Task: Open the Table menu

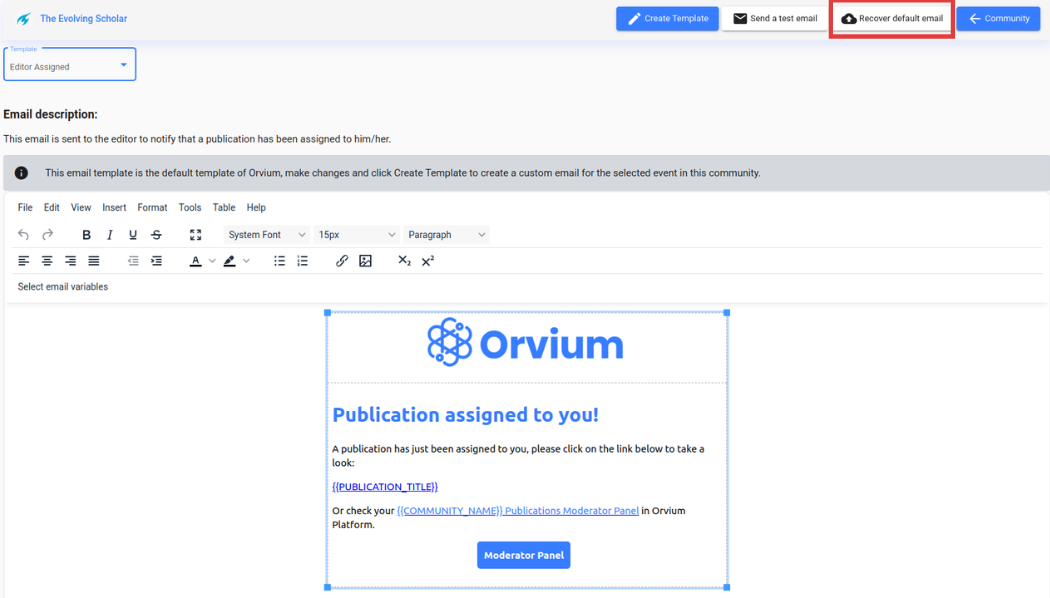Action: point(224,208)
